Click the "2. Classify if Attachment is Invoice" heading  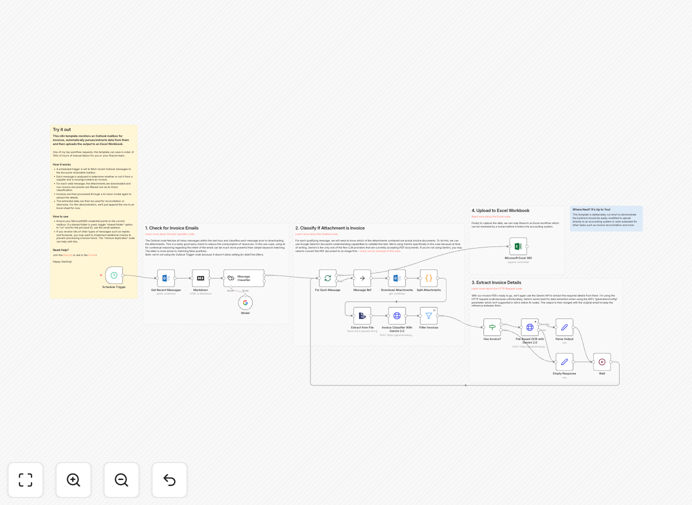pyautogui.click(x=330, y=228)
